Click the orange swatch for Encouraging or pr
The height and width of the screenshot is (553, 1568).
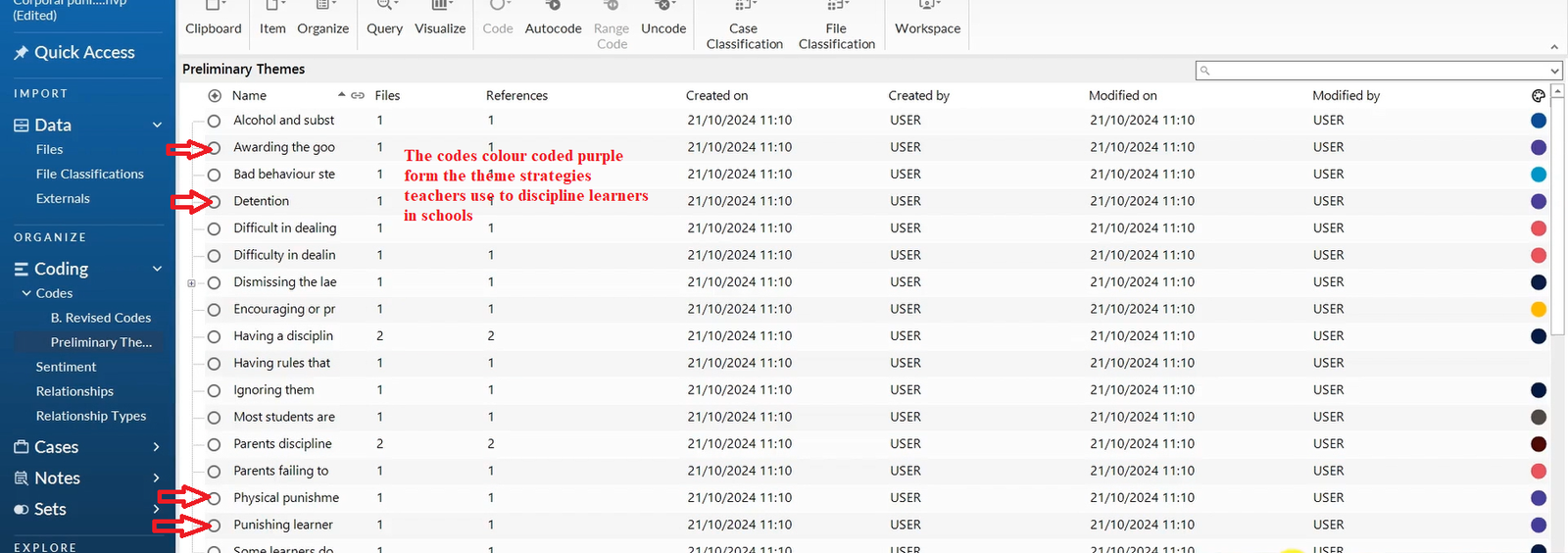tap(1539, 309)
